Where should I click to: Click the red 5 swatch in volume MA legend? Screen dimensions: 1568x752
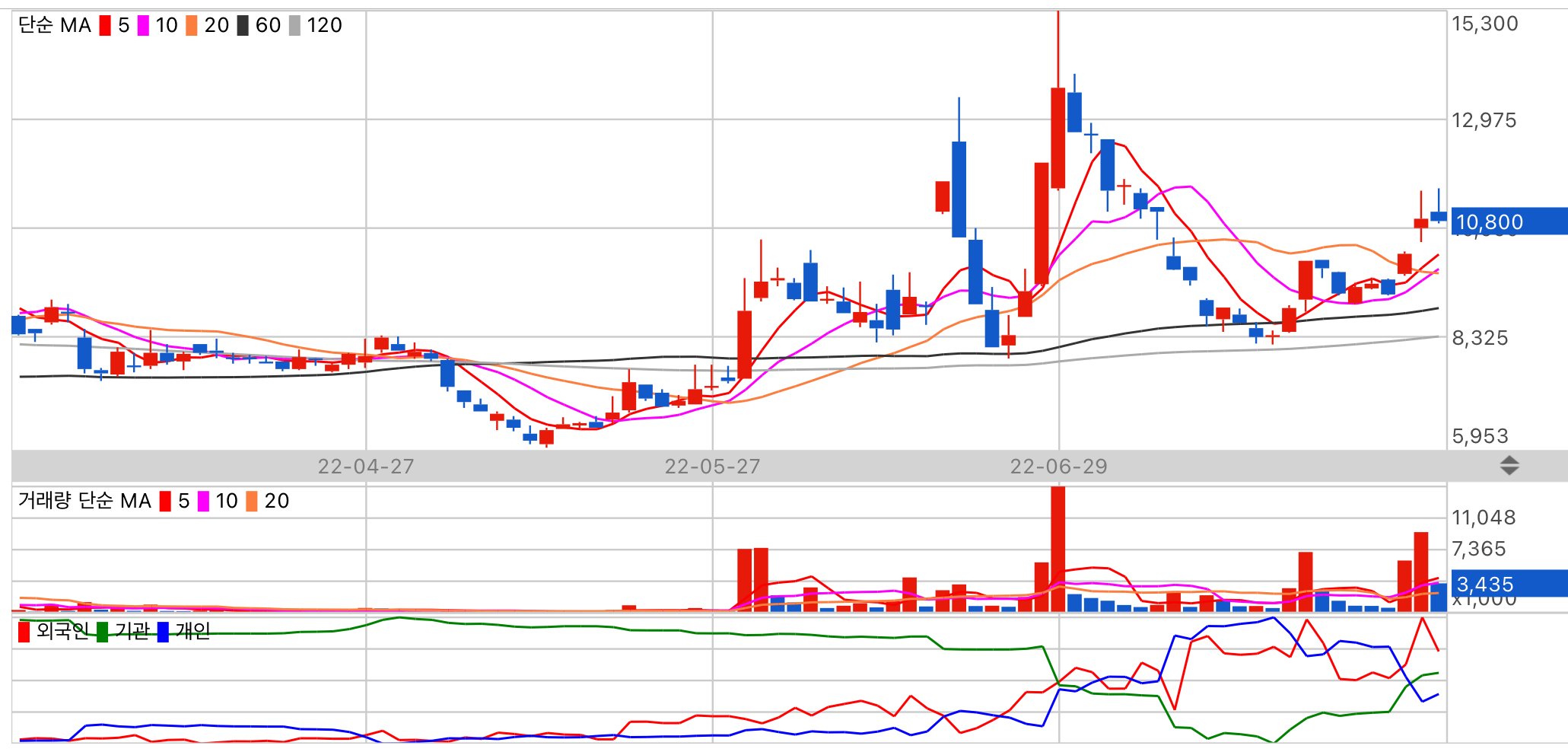point(165,501)
